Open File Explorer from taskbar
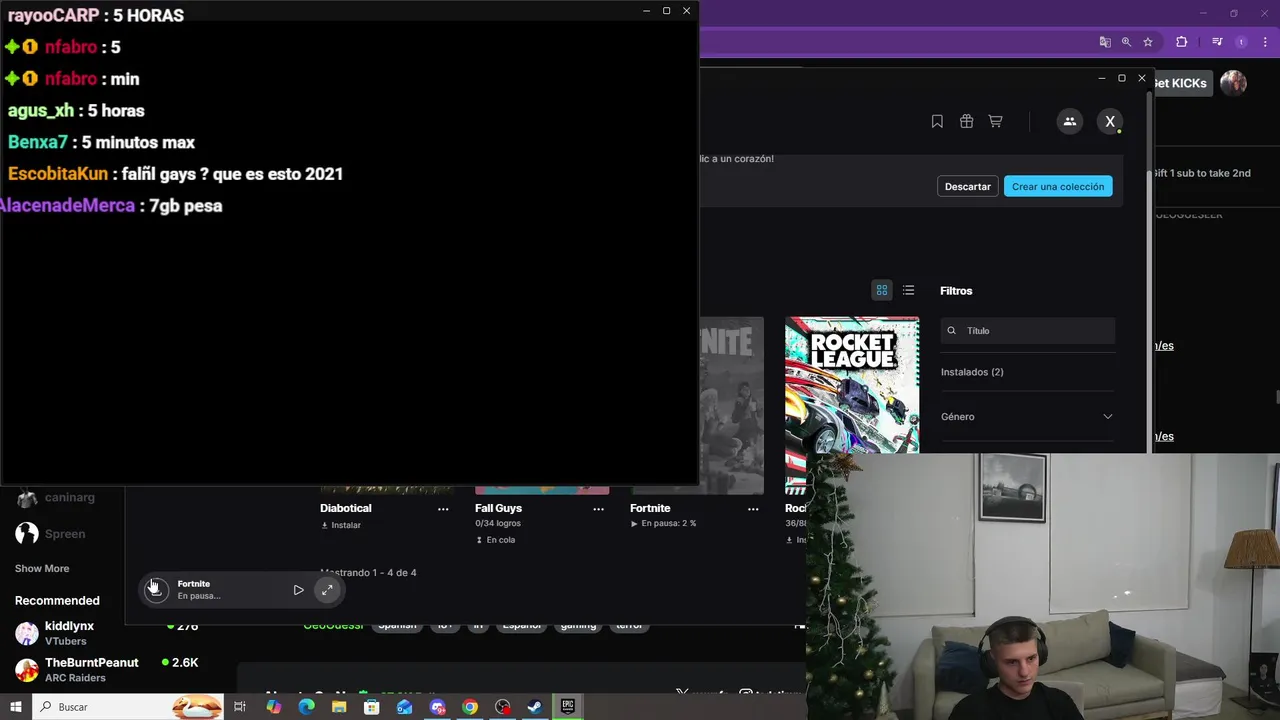This screenshot has width=1280, height=720. tap(339, 707)
